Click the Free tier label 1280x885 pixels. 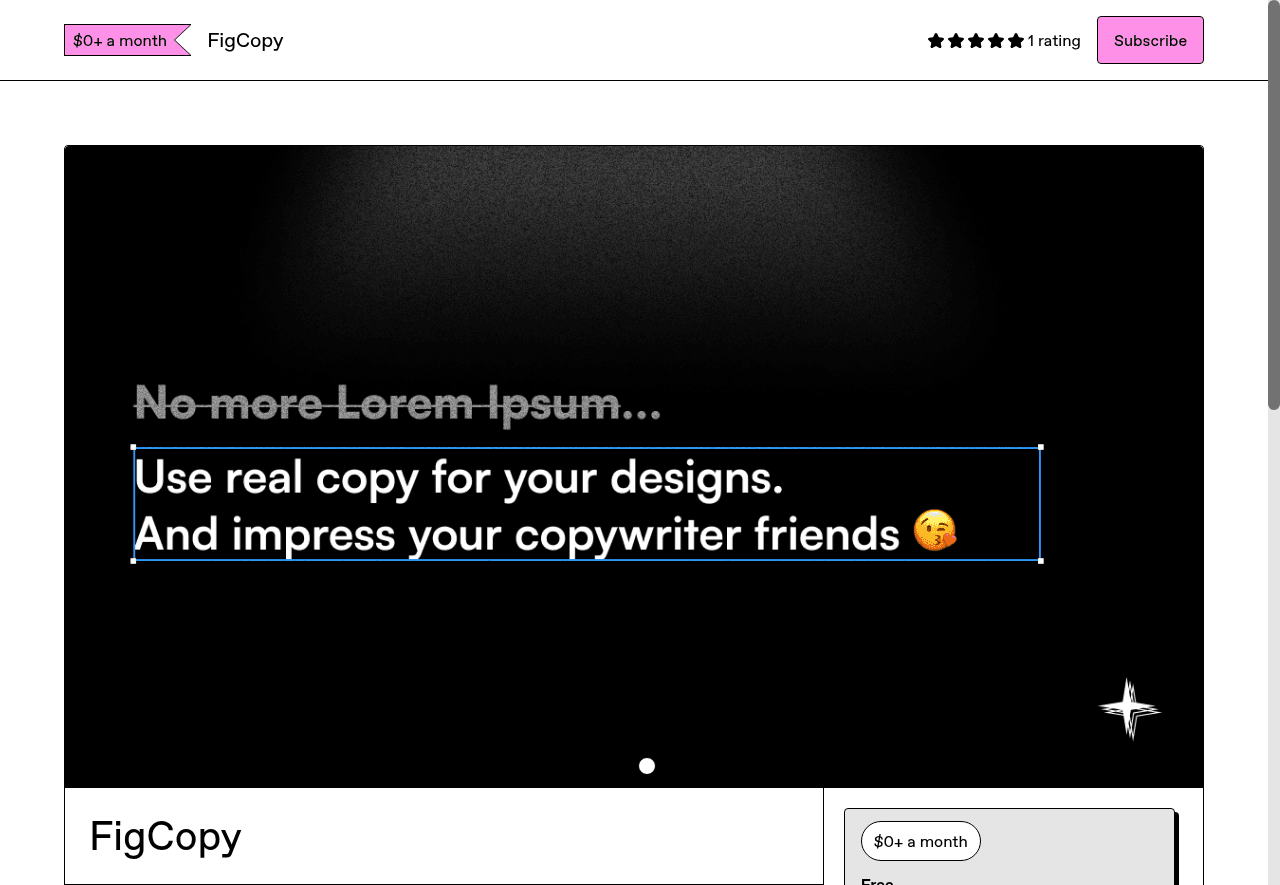coord(877,881)
